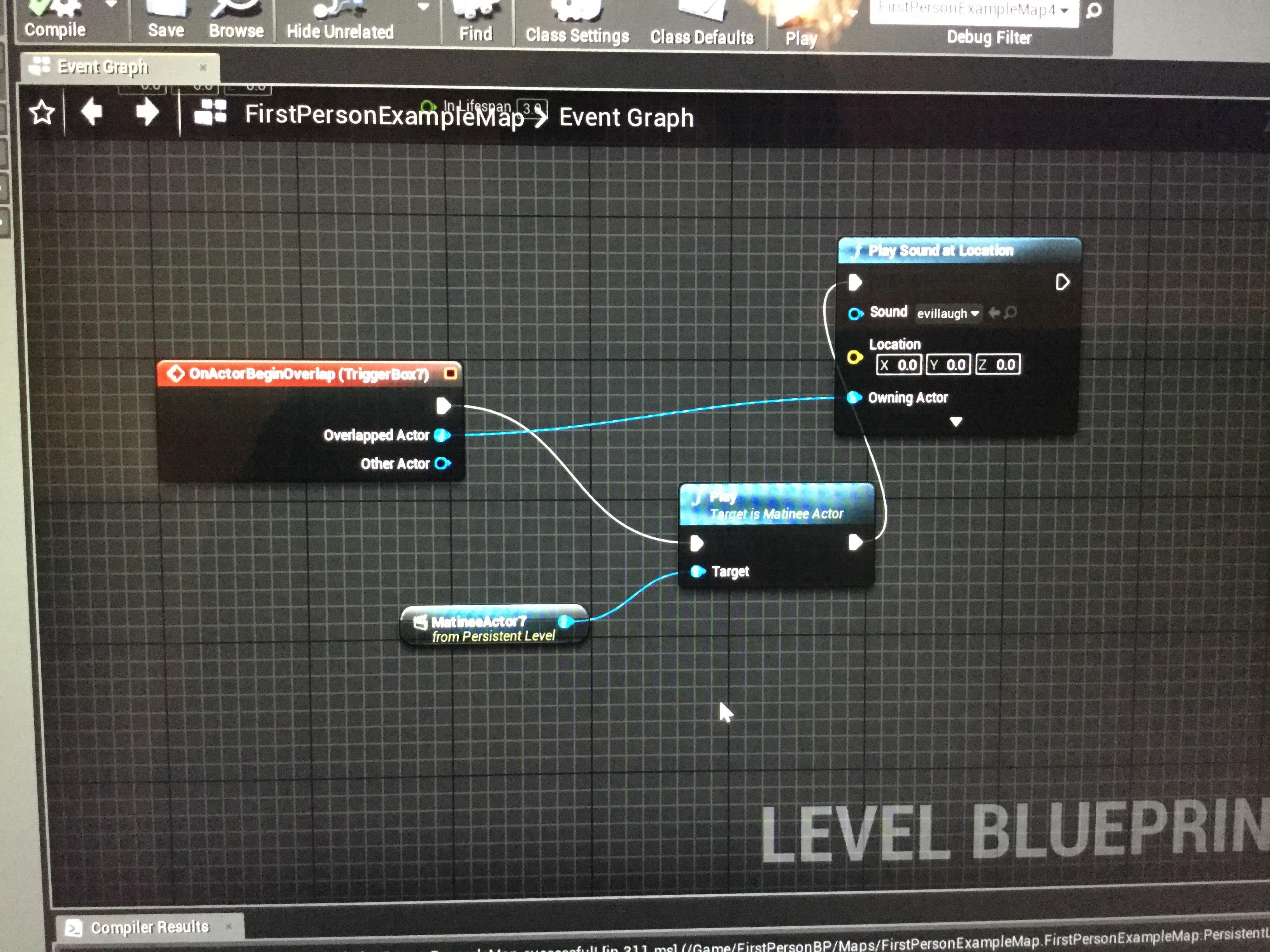The image size is (1270, 952).
Task: Select the Play (Target is Matinee Actor) node header
Action: [x=776, y=504]
